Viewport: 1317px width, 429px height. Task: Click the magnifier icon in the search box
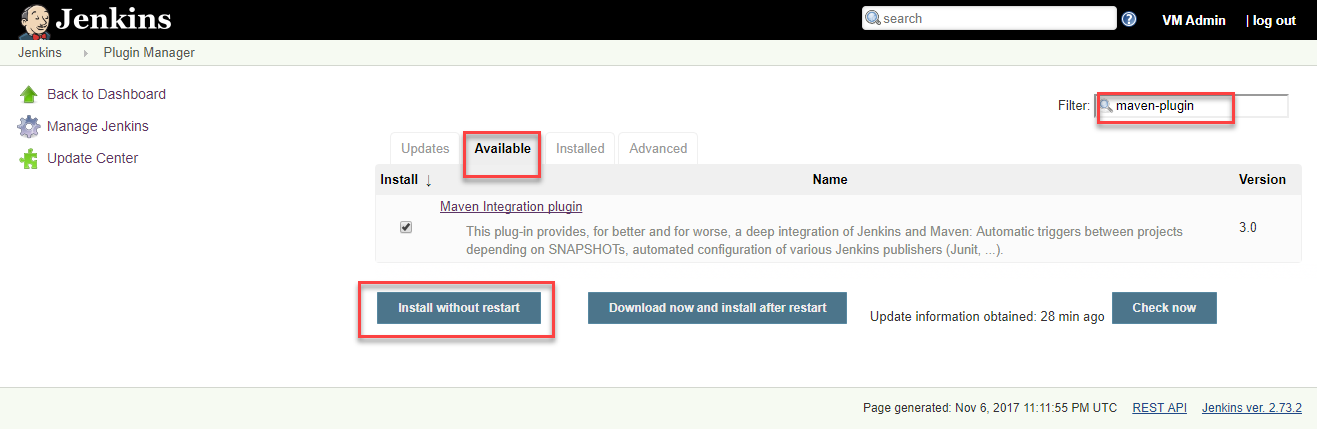(873, 19)
